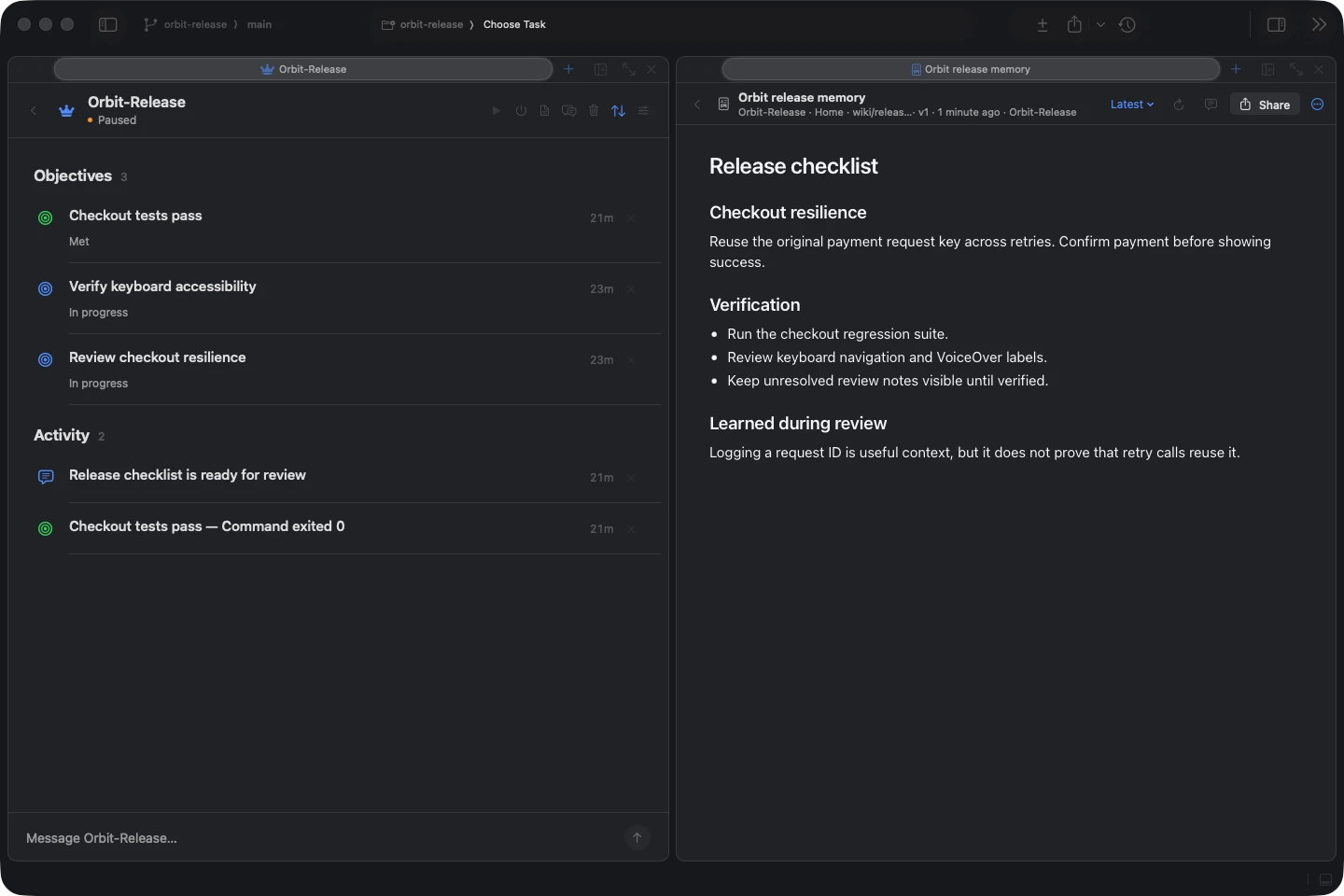This screenshot has width=1344, height=896.
Task: Click the Activity section heading
Action: pos(62,435)
